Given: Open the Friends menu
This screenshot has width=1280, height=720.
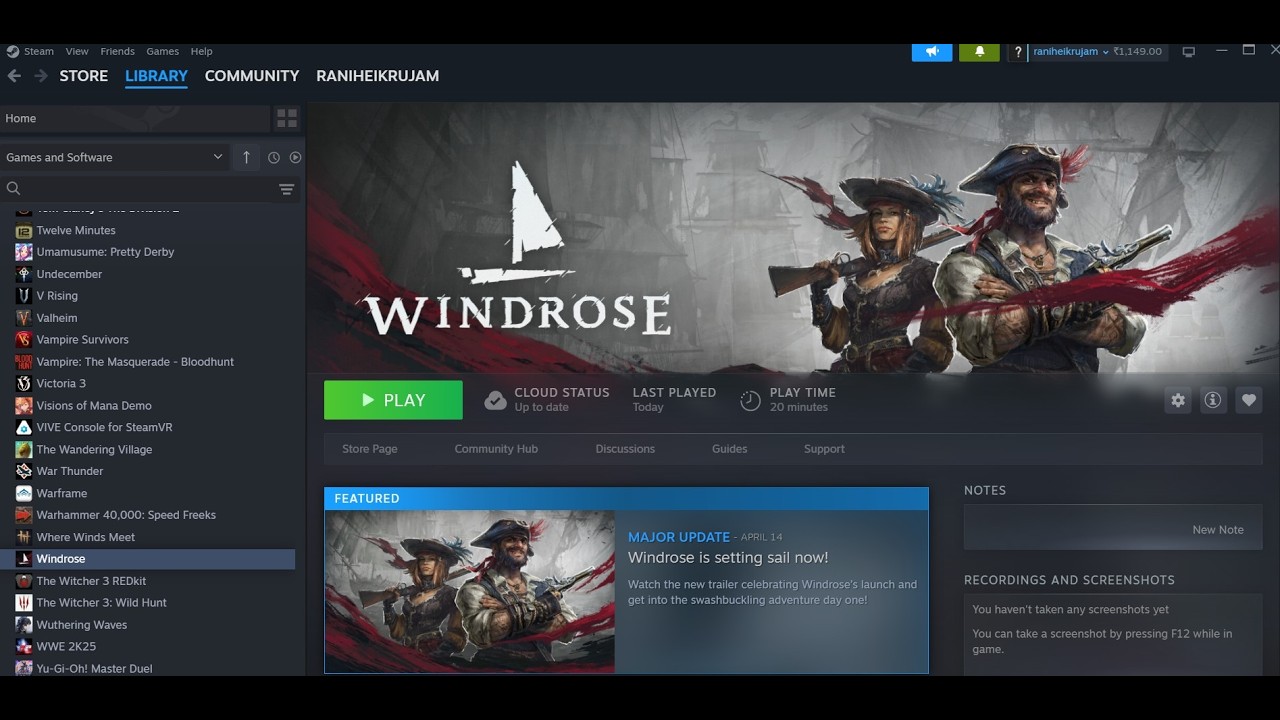Looking at the screenshot, I should 117,52.
